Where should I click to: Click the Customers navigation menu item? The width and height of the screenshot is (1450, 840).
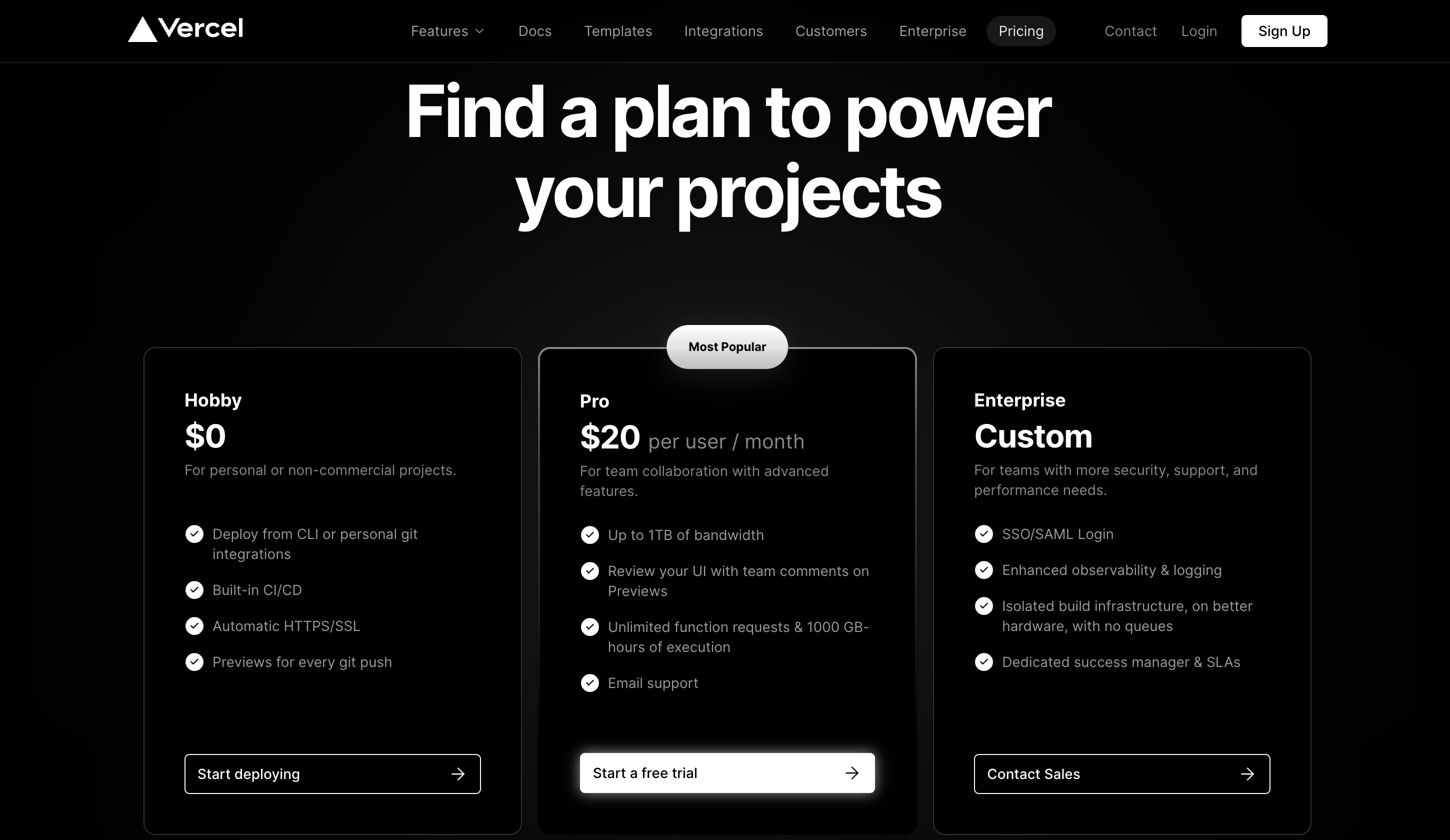pos(831,31)
